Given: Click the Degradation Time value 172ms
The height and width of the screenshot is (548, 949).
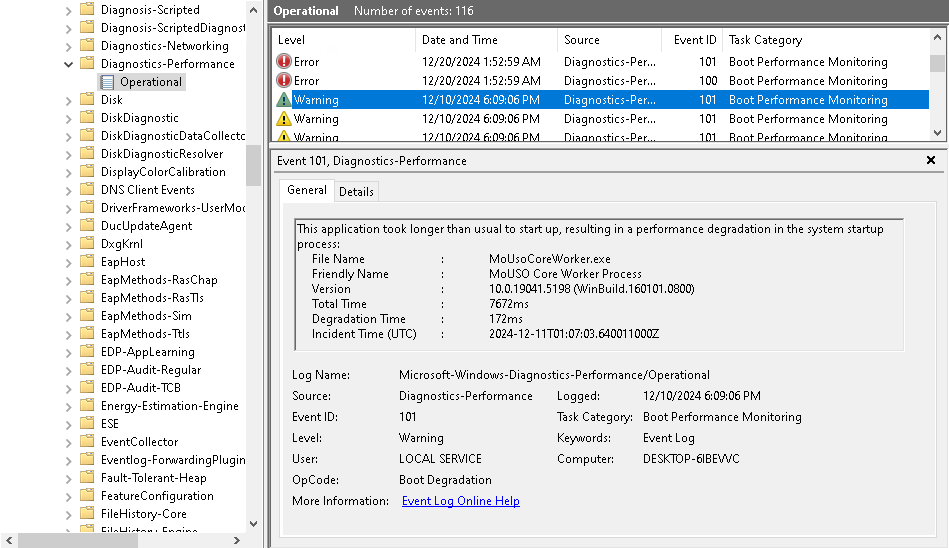Looking at the screenshot, I should 505,319.
